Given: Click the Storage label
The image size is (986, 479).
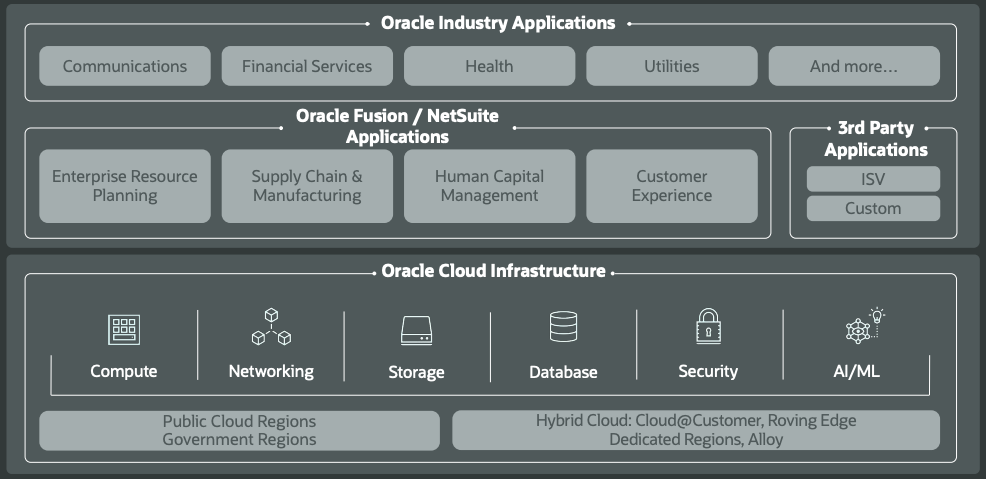Looking at the screenshot, I should click(x=416, y=372).
